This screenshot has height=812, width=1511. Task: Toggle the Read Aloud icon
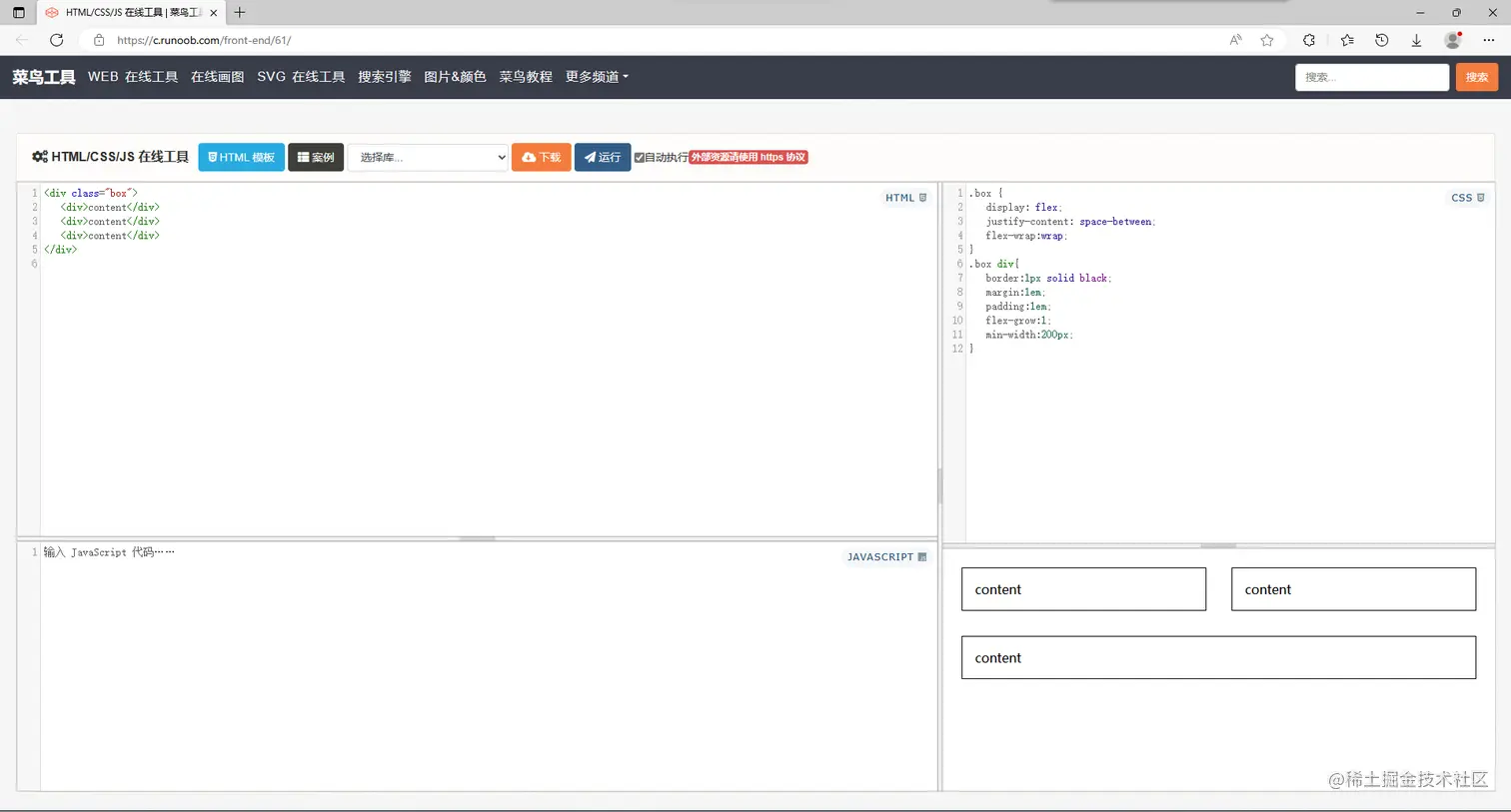pos(1236,40)
